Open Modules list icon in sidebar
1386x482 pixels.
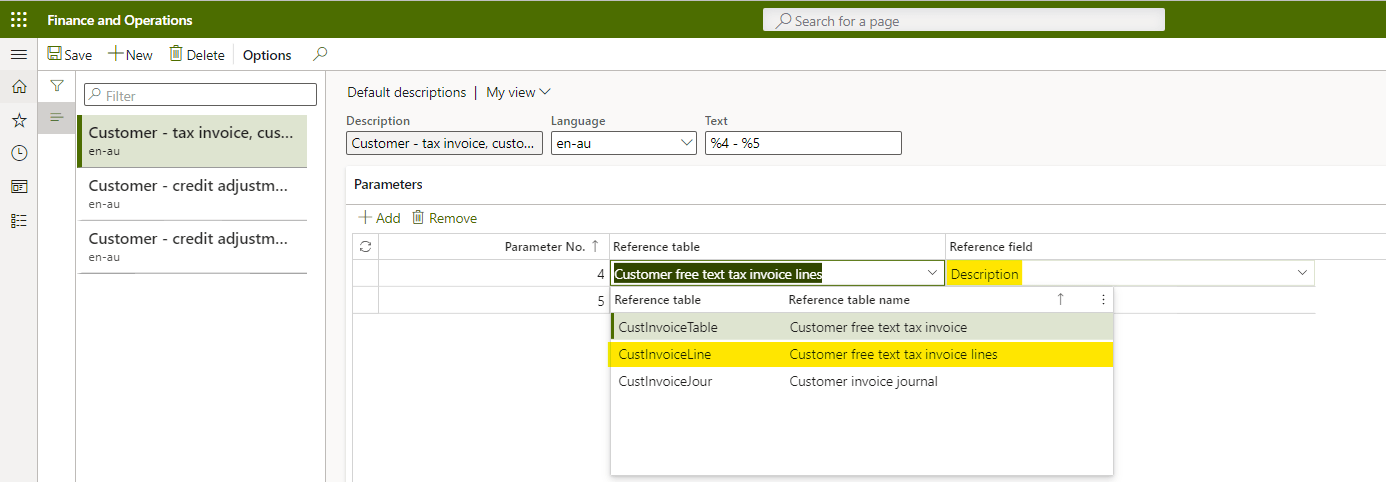[19, 221]
